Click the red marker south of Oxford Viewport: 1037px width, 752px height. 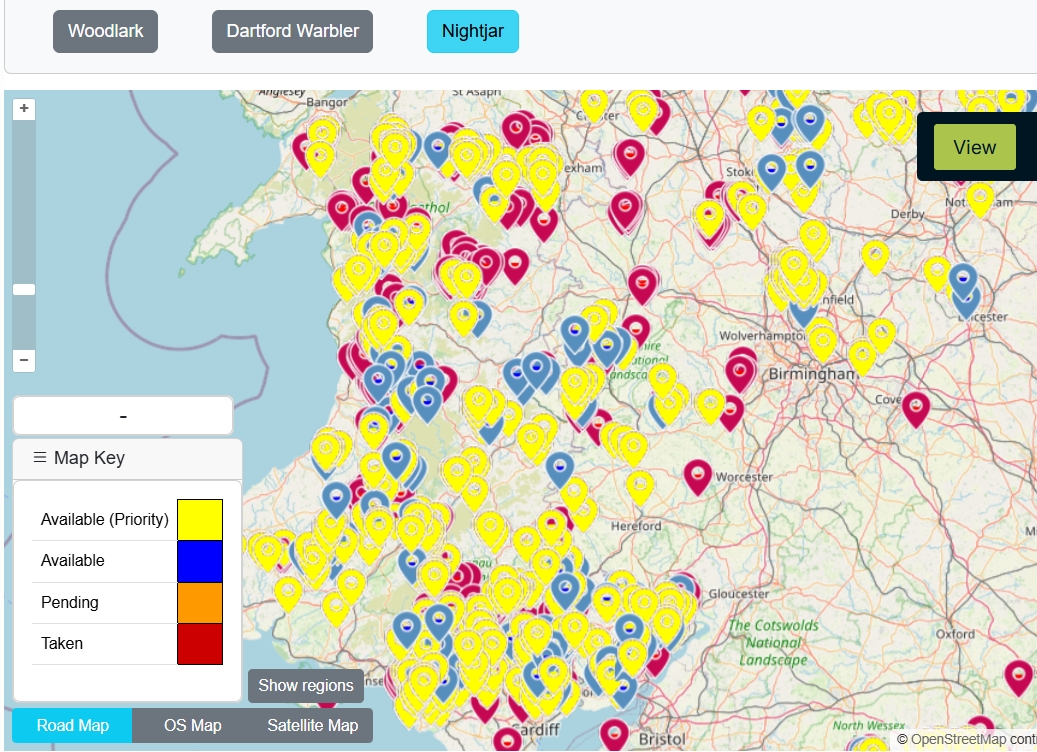tap(1018, 678)
